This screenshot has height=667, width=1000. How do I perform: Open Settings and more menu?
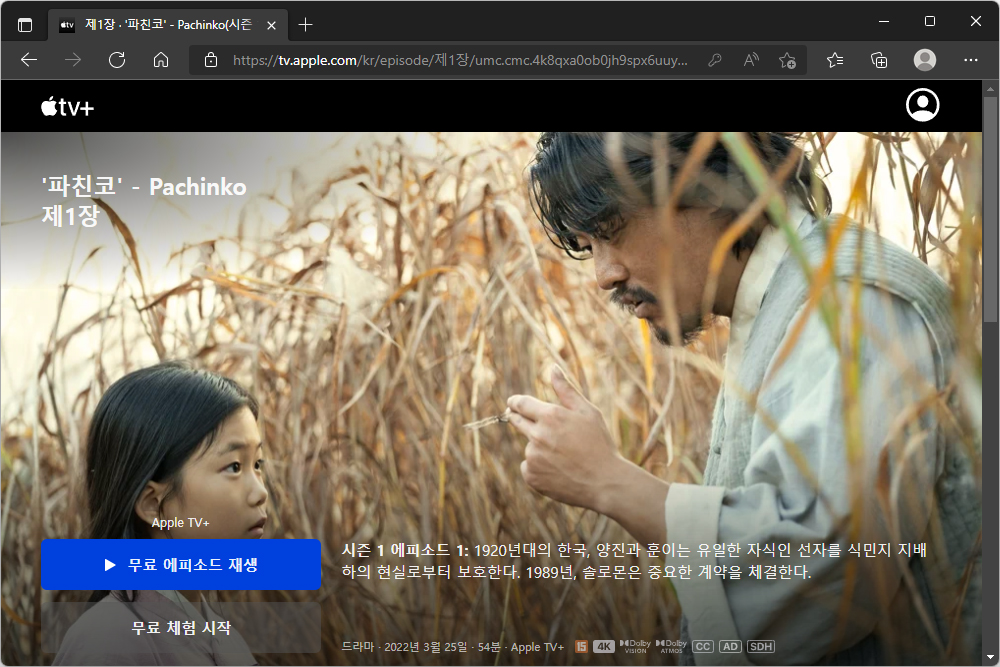tap(970, 60)
